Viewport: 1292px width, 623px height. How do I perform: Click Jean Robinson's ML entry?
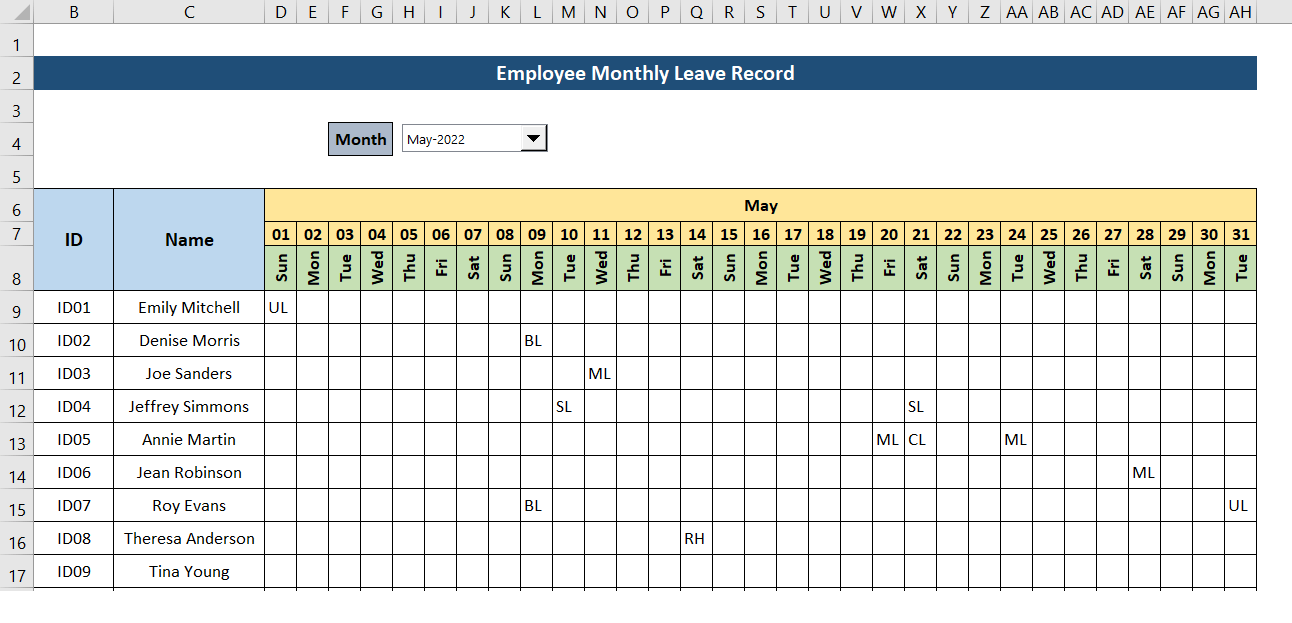(x=1144, y=472)
